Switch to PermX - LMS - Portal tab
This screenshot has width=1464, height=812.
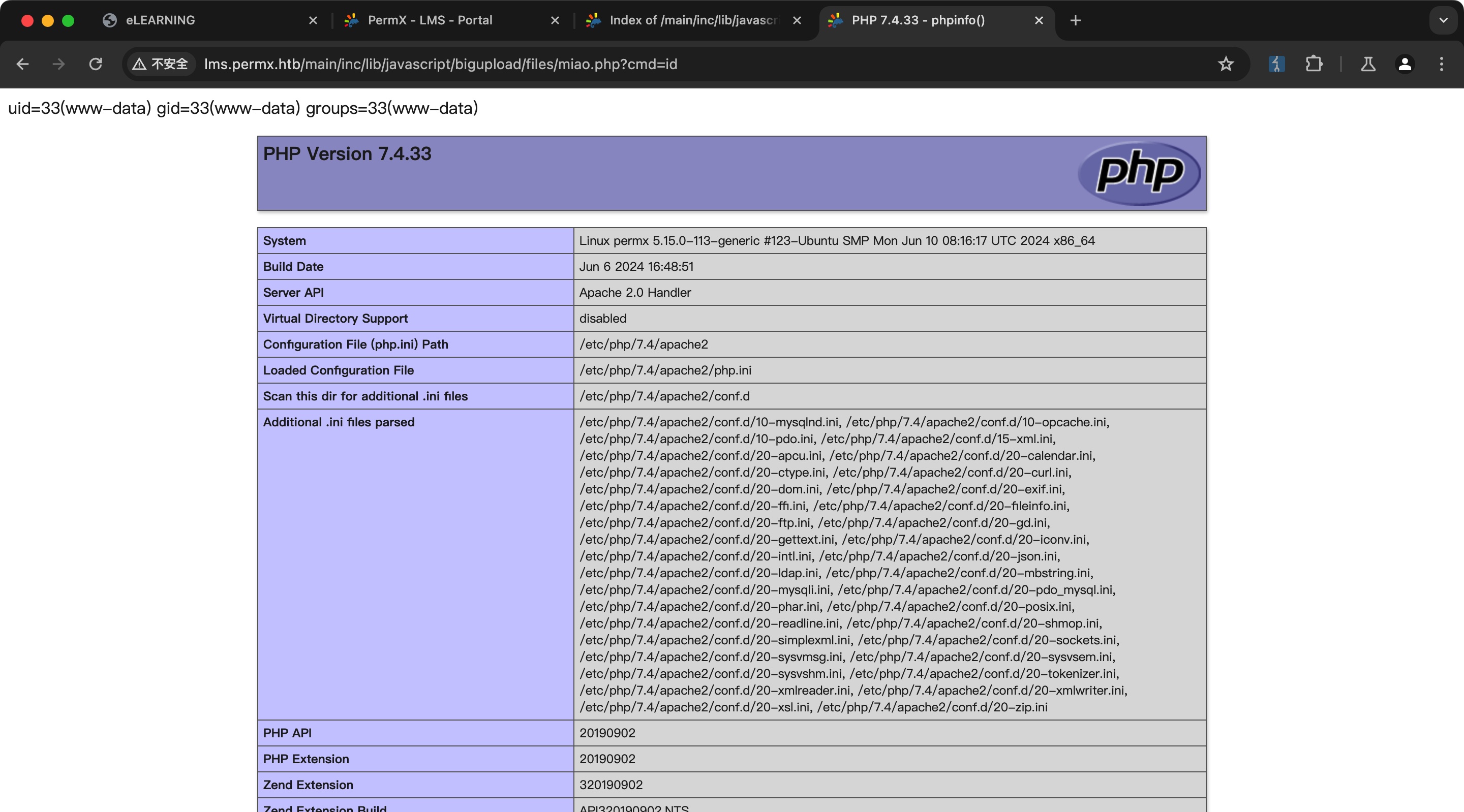tap(430, 20)
